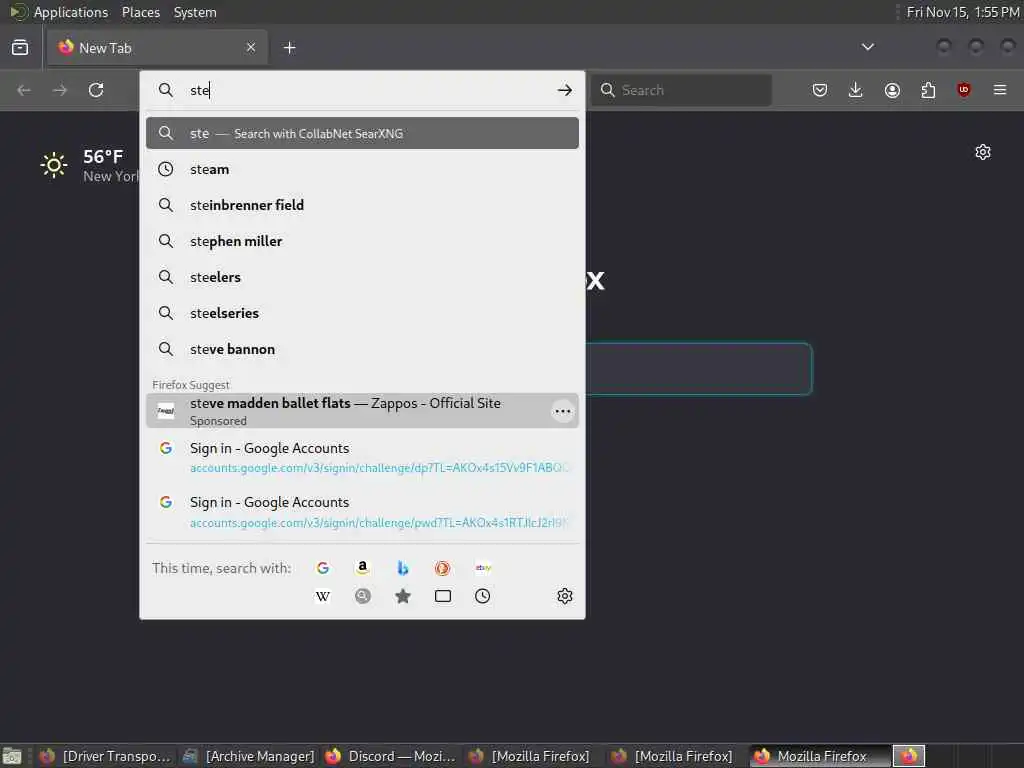1024x768 pixels.
Task: Open the Save to Pocket icon
Action: (x=820, y=90)
